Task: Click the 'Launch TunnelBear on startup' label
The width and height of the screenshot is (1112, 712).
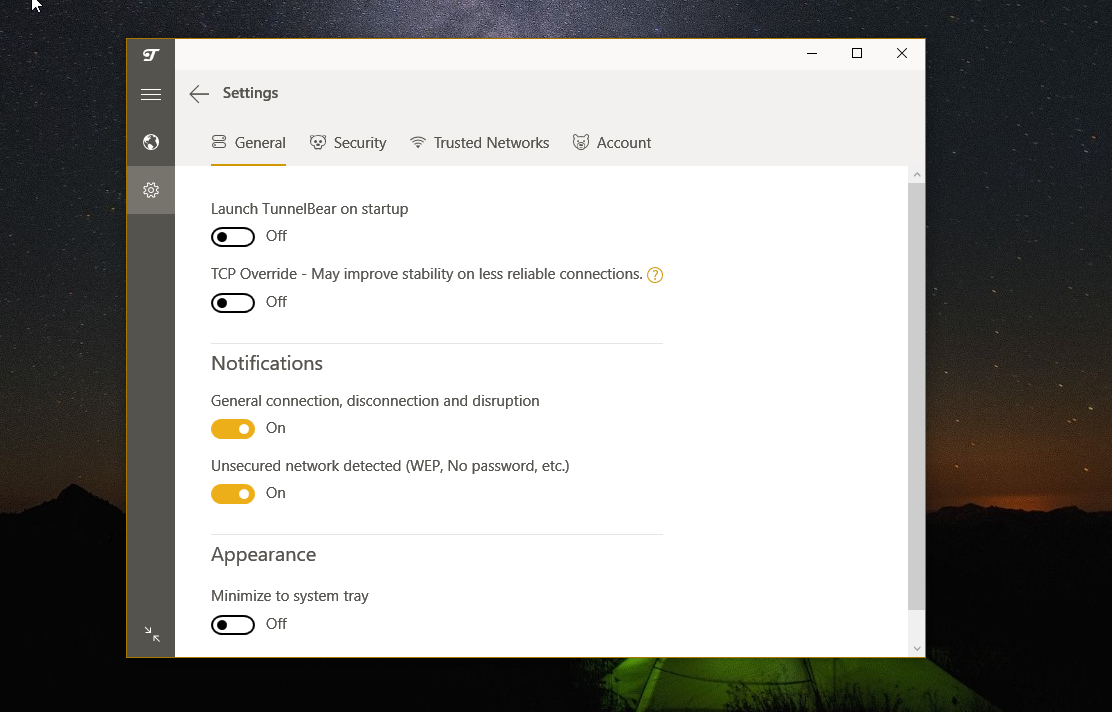Action: click(x=309, y=209)
